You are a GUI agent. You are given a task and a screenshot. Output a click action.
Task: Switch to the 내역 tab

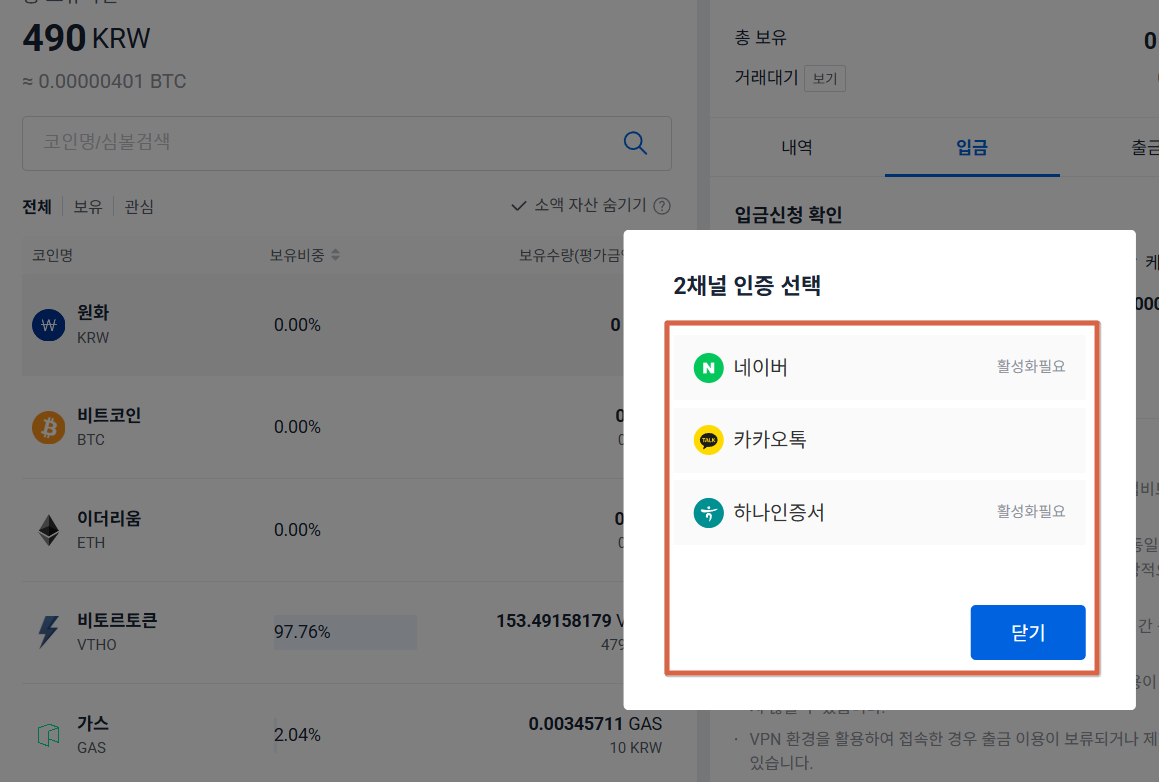797,147
